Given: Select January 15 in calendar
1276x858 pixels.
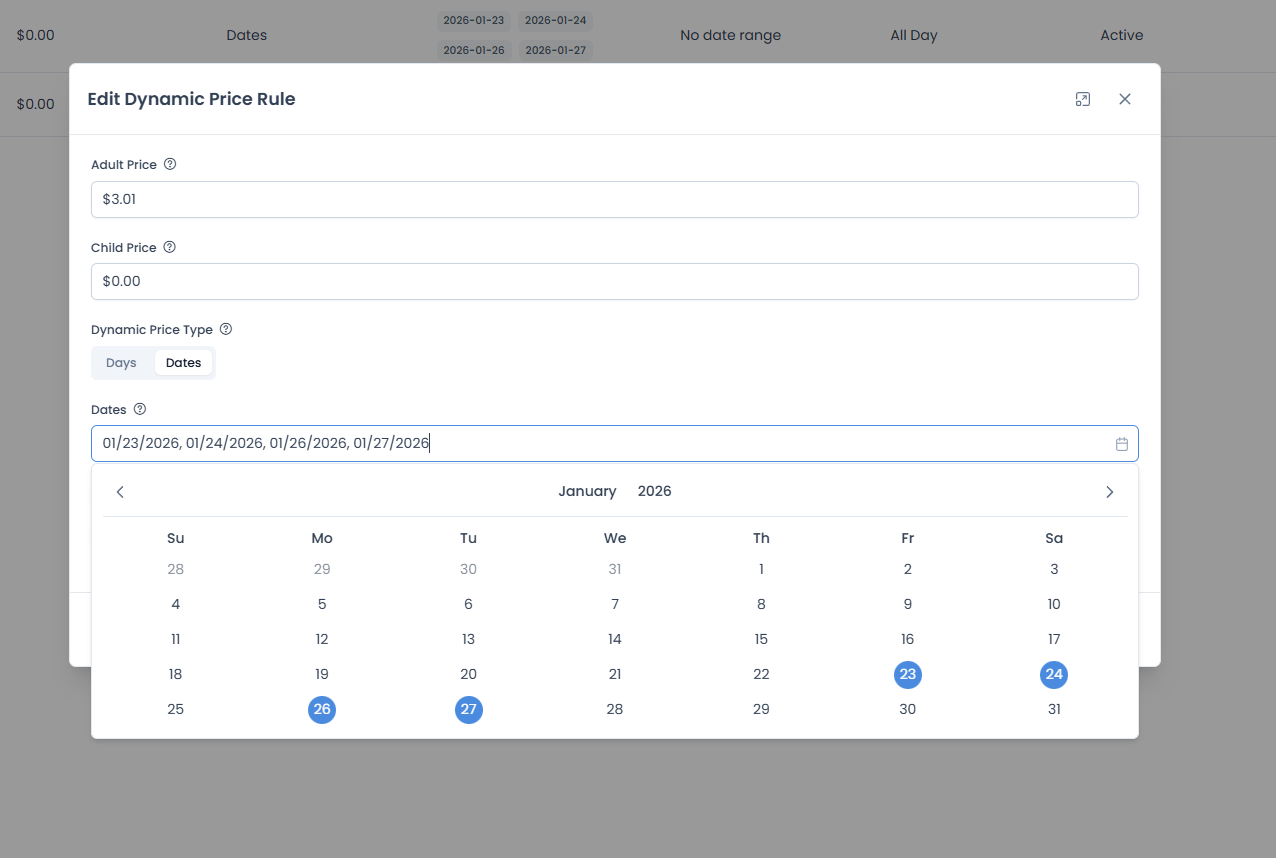Looking at the screenshot, I should [x=761, y=640].
